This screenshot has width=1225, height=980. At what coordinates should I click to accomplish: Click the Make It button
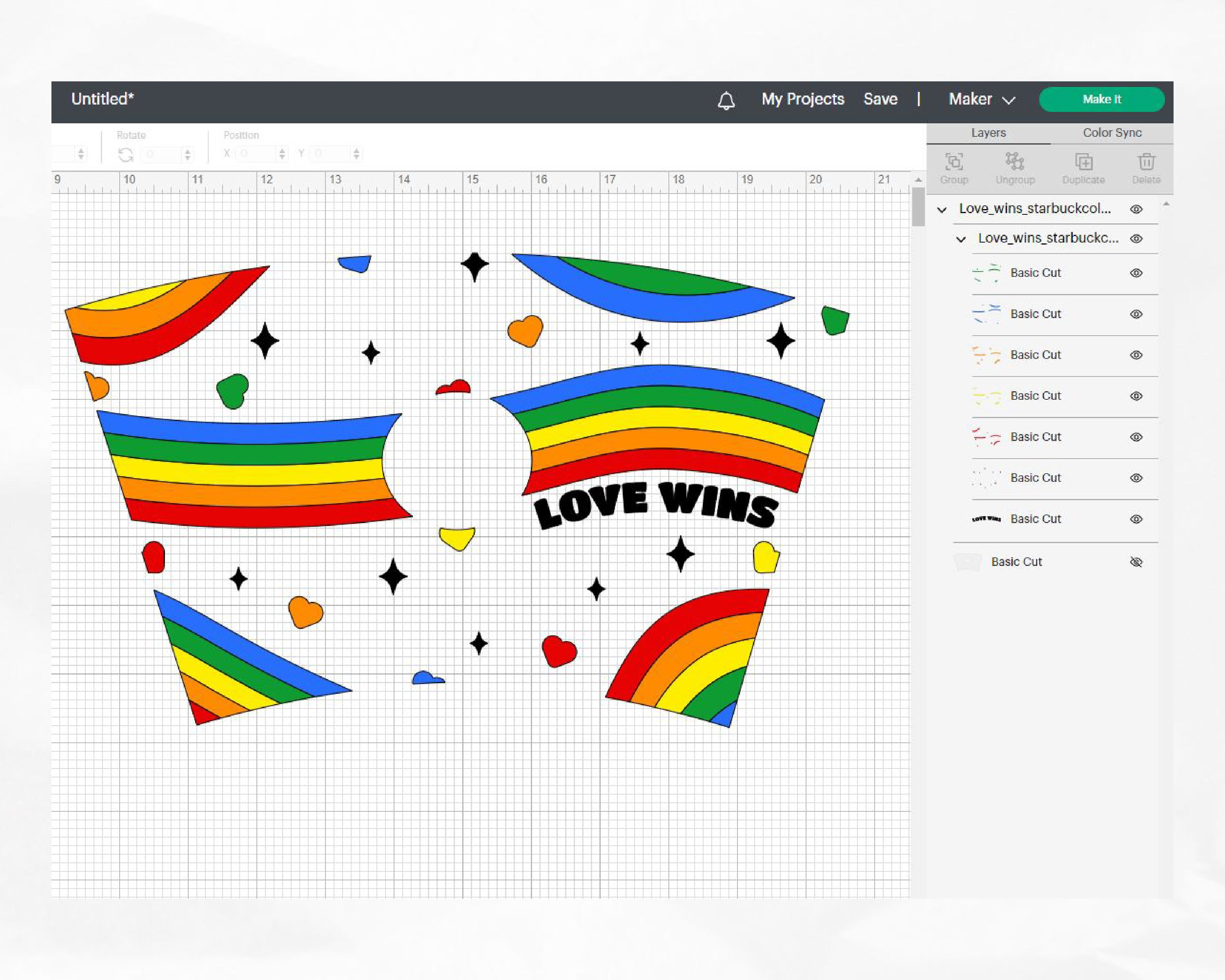click(1102, 99)
